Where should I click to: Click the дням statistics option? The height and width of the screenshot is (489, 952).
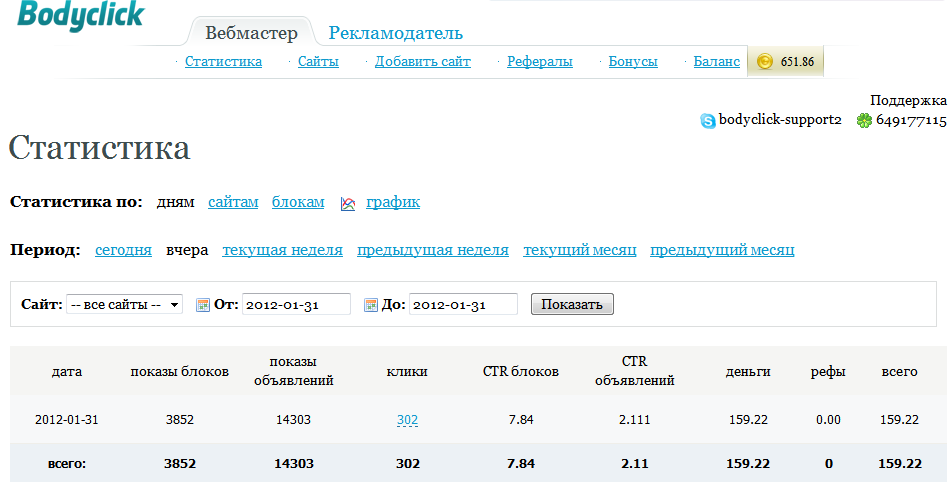[175, 202]
